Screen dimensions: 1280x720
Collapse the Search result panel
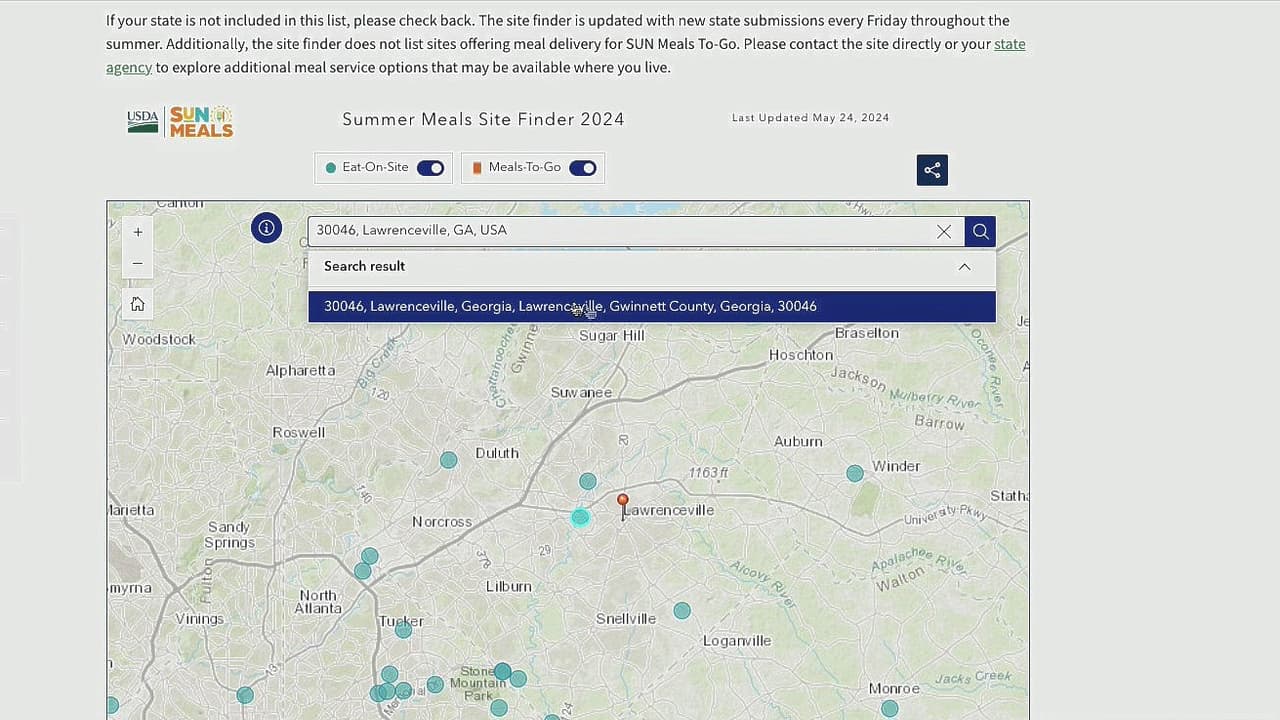[x=964, y=267]
